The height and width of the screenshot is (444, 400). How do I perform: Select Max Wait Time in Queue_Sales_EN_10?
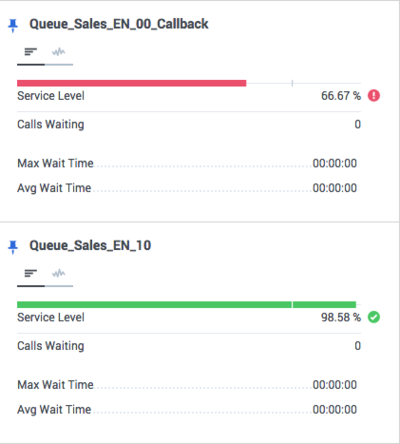coord(187,385)
